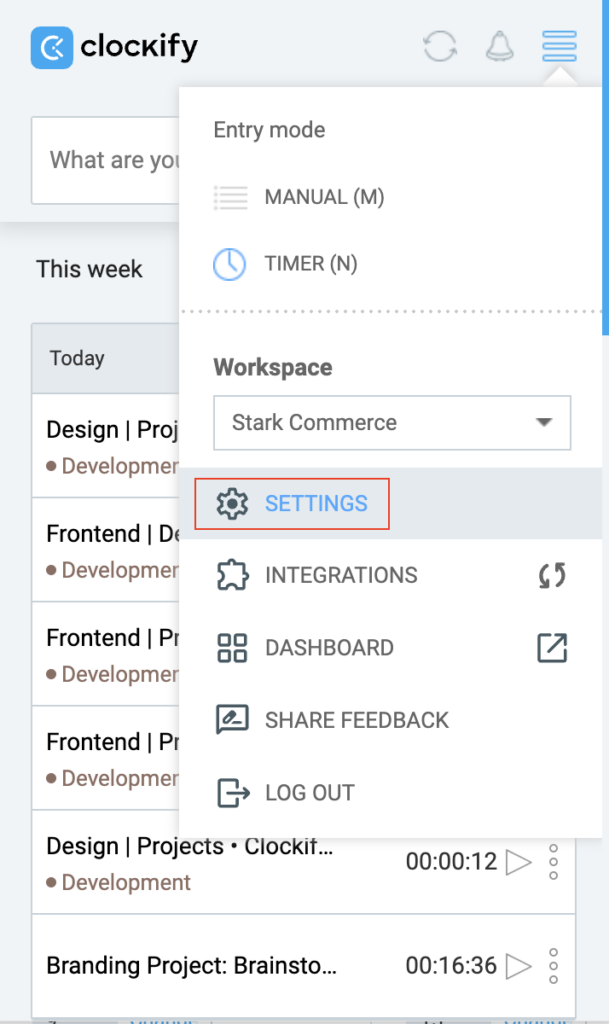Image resolution: width=609 pixels, height=1024 pixels.
Task: Resume the Design Projects entry timer
Action: 518,862
